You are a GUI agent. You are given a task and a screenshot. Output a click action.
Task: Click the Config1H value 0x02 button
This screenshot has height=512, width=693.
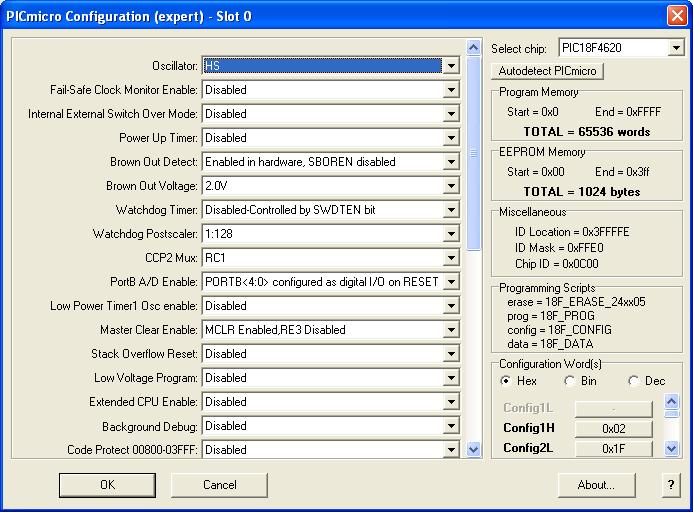coord(613,428)
